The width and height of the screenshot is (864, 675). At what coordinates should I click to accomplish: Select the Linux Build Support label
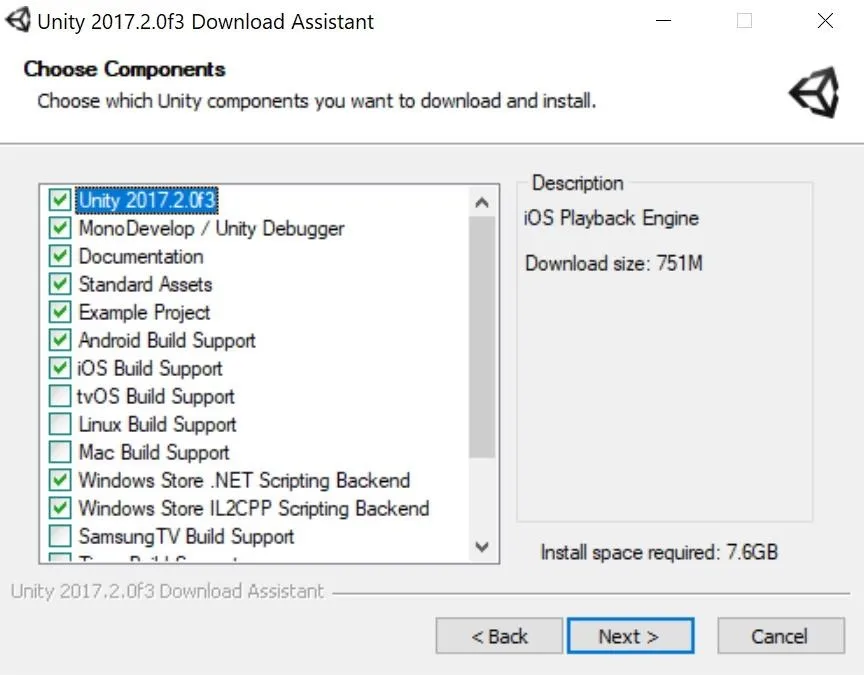[x=158, y=425]
